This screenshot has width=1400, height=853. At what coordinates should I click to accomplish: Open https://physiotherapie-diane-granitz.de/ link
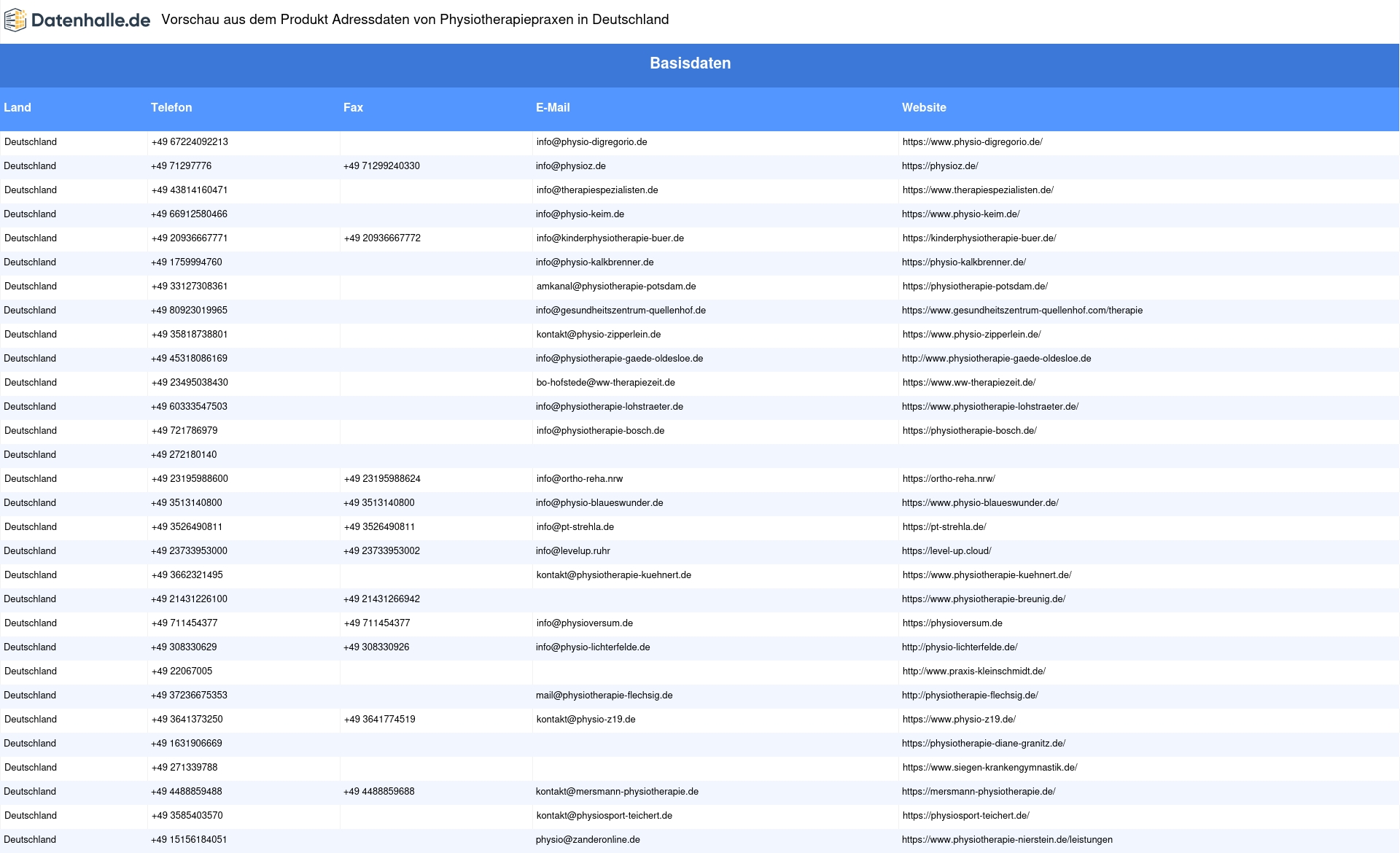coord(984,744)
